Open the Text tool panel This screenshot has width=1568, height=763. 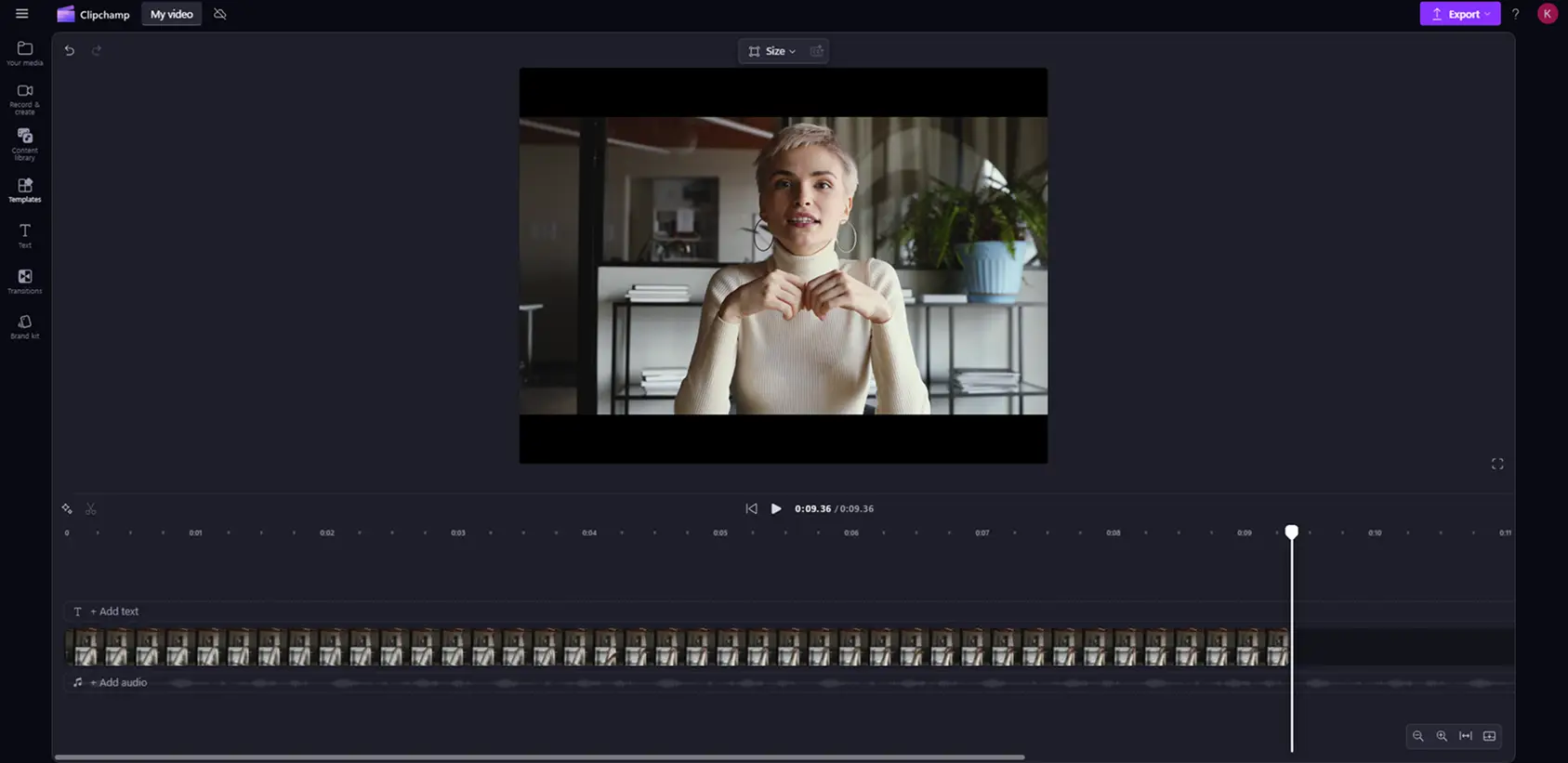[x=25, y=235]
